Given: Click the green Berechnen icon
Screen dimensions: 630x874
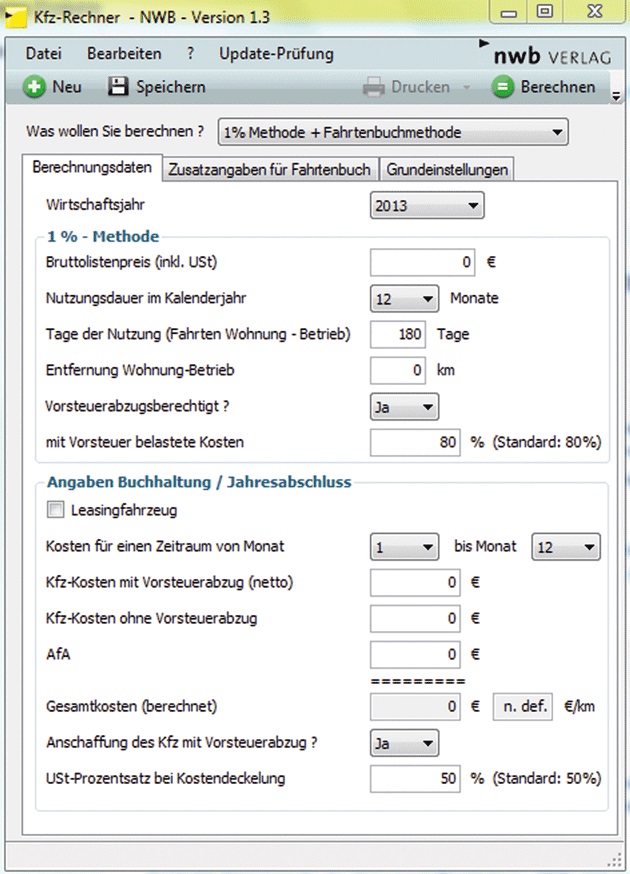Looking at the screenshot, I should [x=503, y=87].
